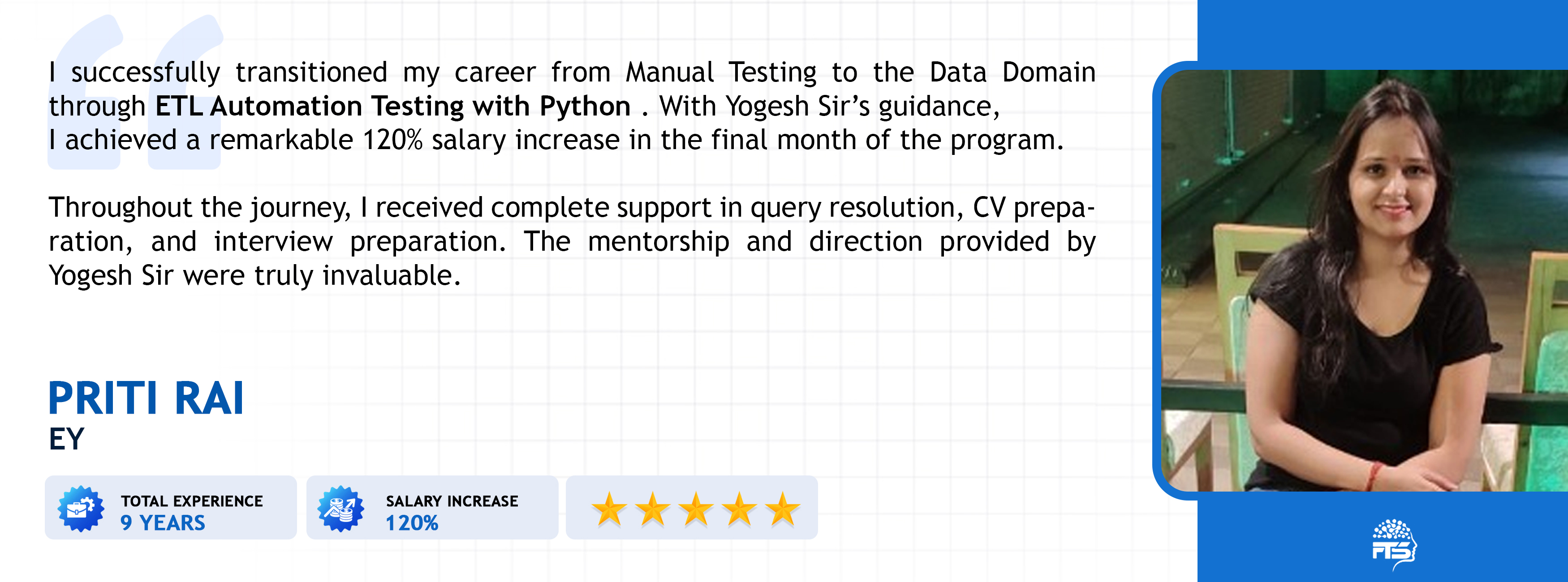Click the Yogesh Sir were truly invaluable line
This screenshot has width=1568, height=582.
tap(254, 275)
